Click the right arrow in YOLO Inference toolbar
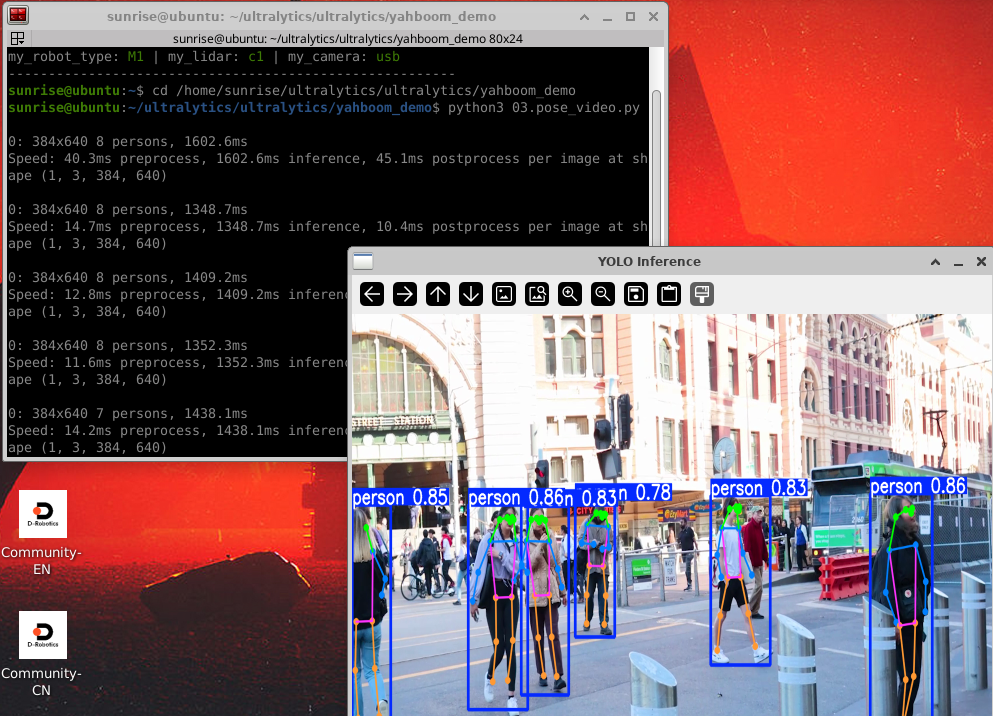This screenshot has width=993, height=716. point(405,294)
